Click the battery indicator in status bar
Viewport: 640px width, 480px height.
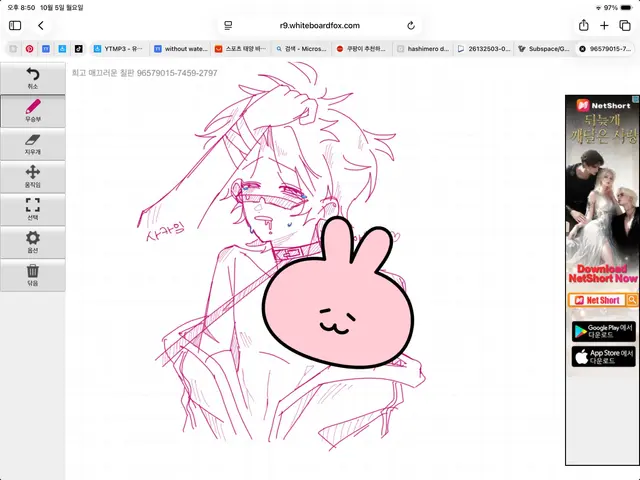(x=626, y=8)
